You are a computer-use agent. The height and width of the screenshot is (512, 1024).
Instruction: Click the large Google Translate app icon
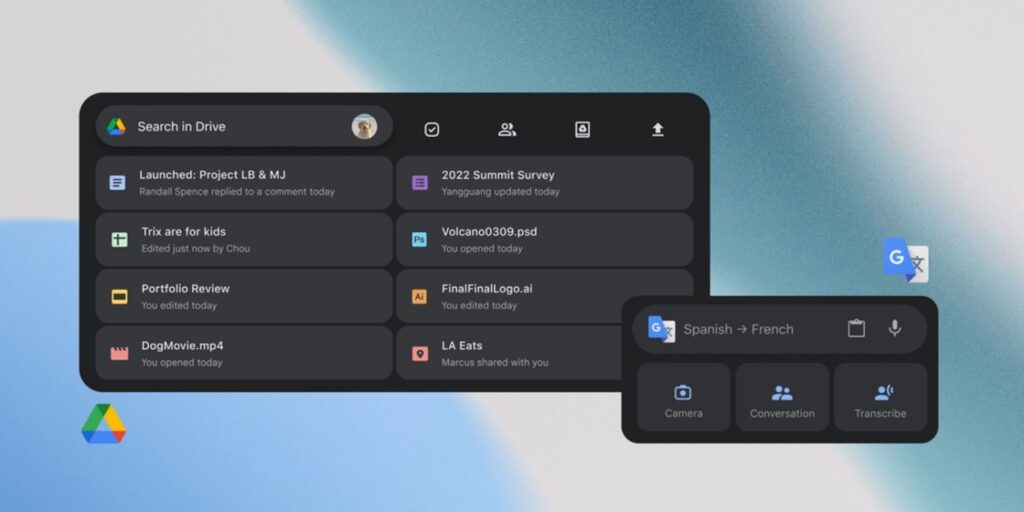(x=906, y=260)
